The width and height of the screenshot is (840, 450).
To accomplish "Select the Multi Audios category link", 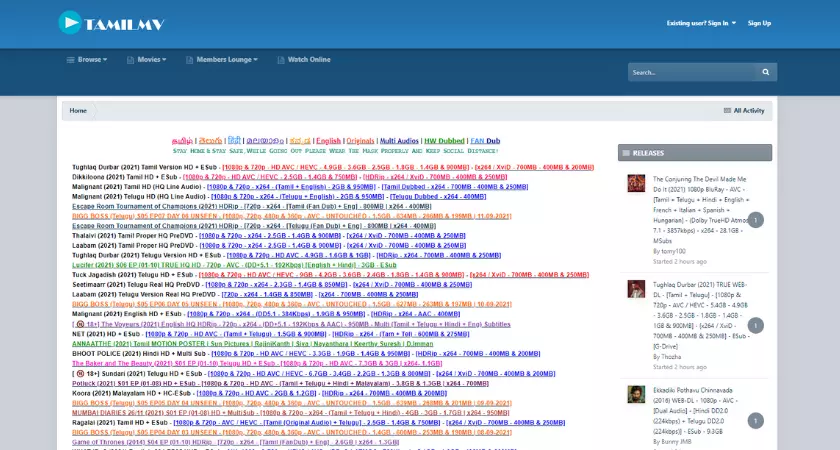I will (x=399, y=141).
